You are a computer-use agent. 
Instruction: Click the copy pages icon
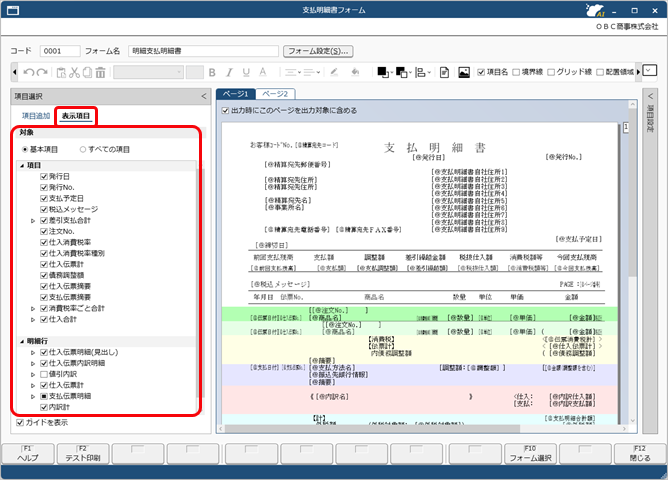[x=87, y=72]
